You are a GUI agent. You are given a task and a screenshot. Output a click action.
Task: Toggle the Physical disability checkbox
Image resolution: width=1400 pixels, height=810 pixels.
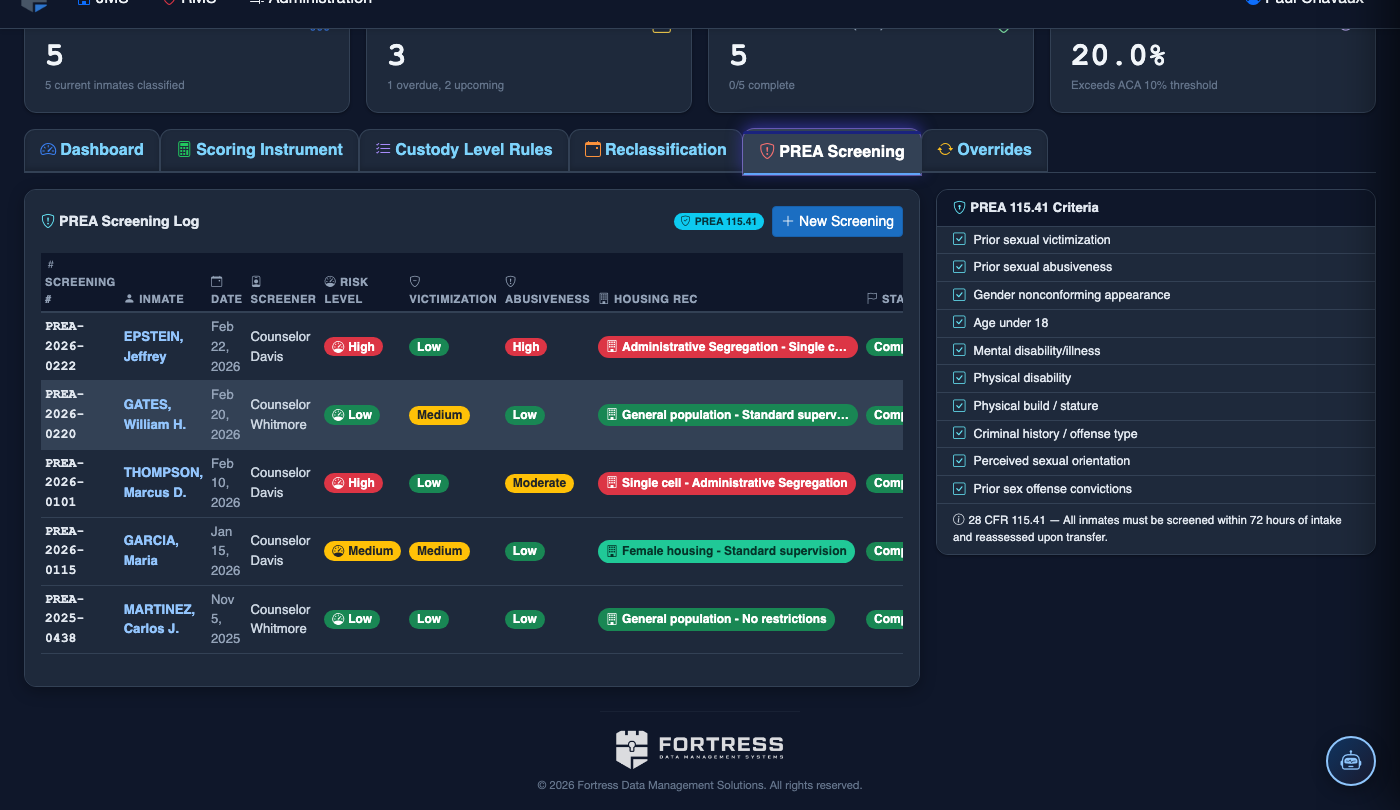pos(959,378)
